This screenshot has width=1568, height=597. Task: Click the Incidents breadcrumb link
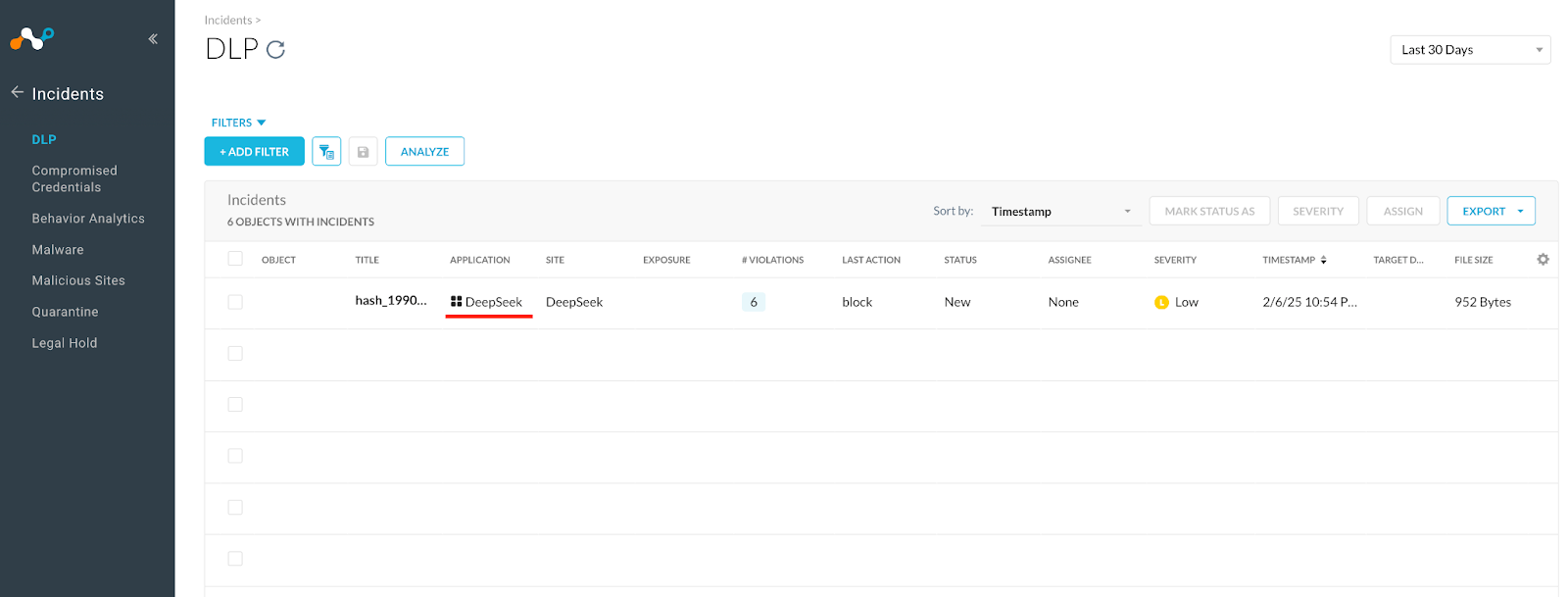[x=228, y=20]
